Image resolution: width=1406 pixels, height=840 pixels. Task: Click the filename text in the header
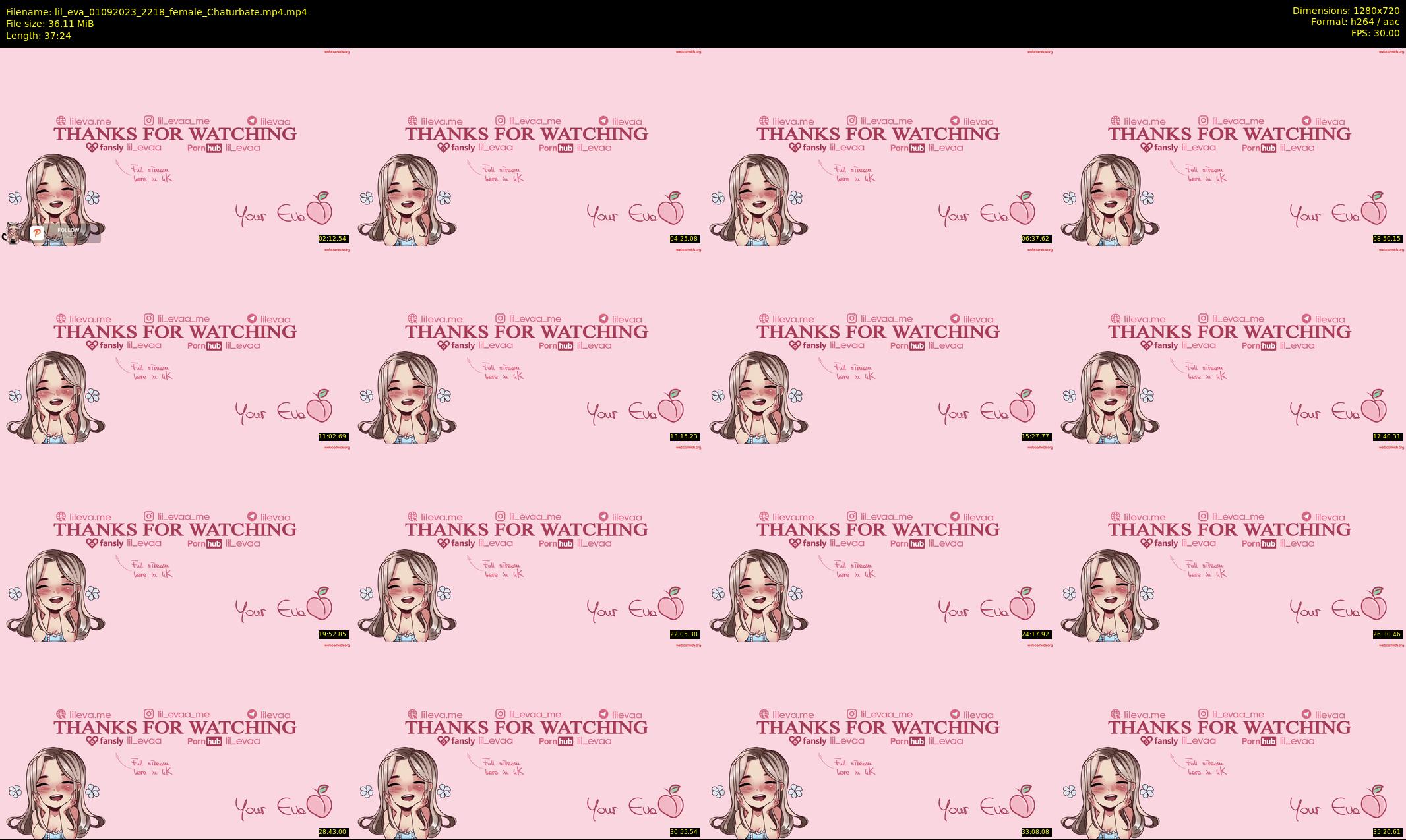[x=156, y=12]
